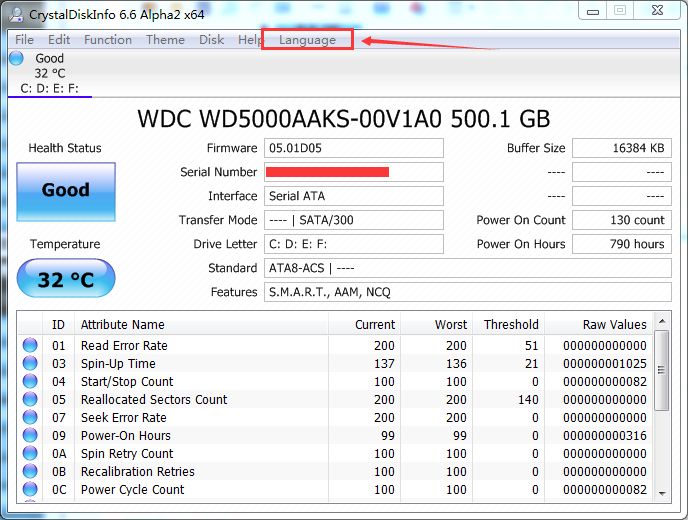Click the Firmware value field 05.01D05

coord(353,148)
